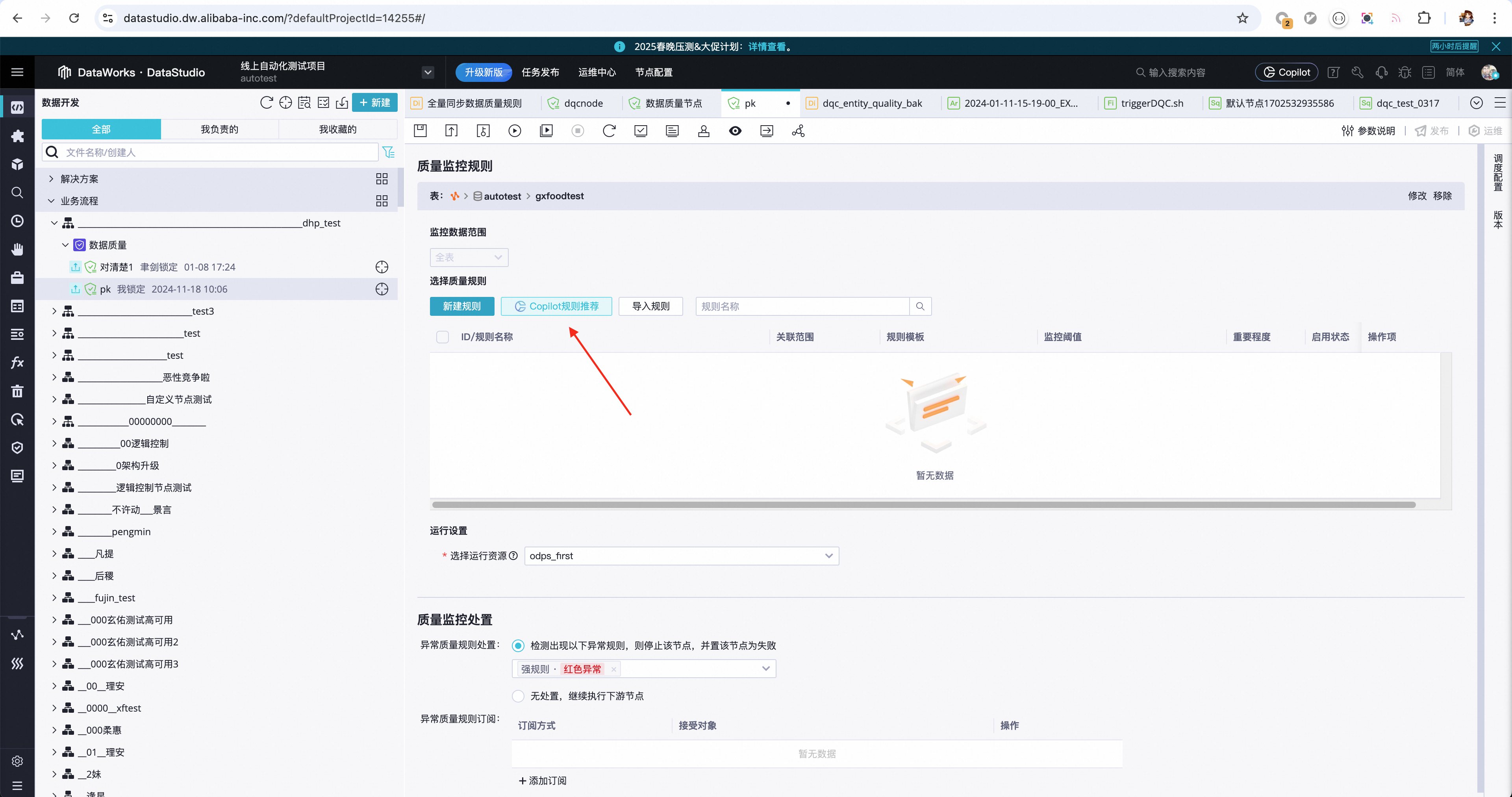Image resolution: width=1512 pixels, height=797 pixels.
Task: Click the refresh icon in 数据开发 panel
Action: pyautogui.click(x=266, y=103)
